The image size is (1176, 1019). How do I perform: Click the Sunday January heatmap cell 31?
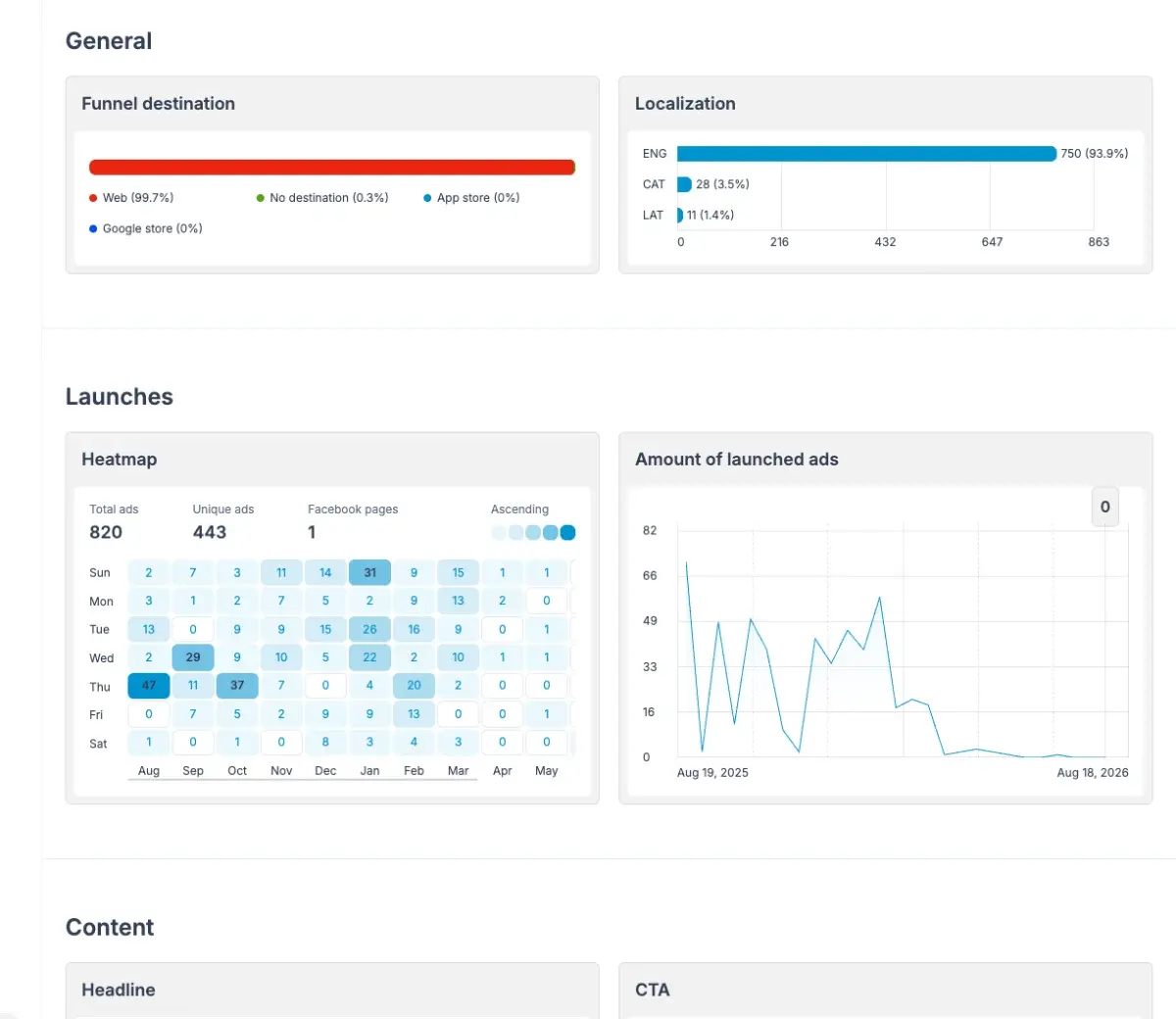click(x=369, y=572)
